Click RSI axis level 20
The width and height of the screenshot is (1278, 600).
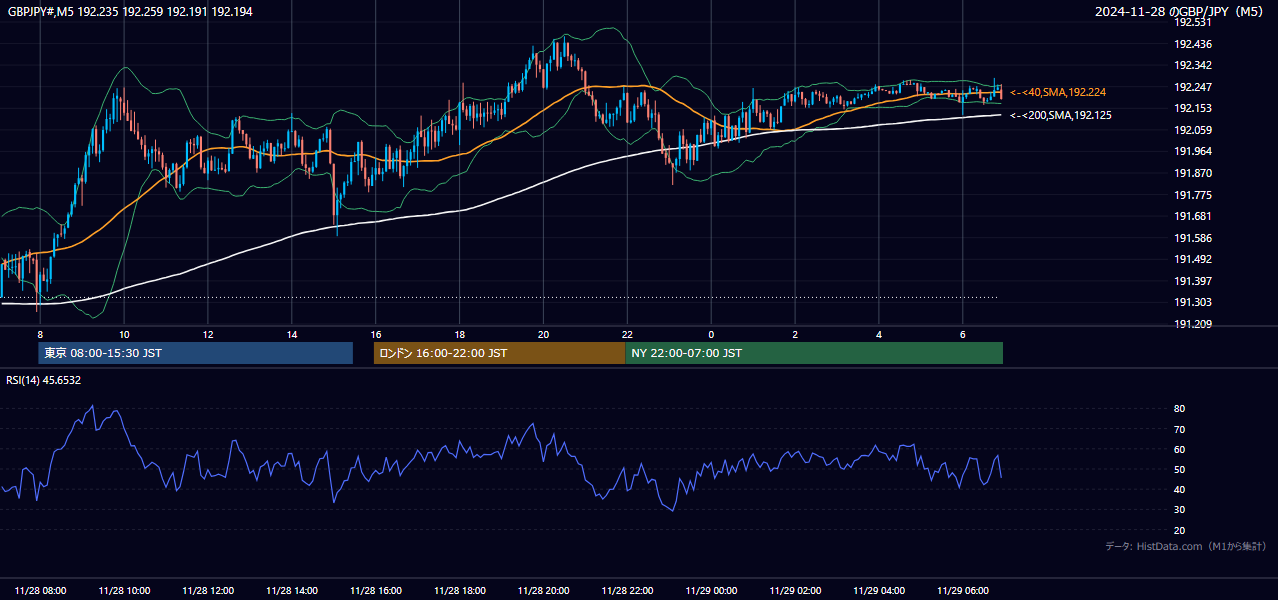point(1179,530)
